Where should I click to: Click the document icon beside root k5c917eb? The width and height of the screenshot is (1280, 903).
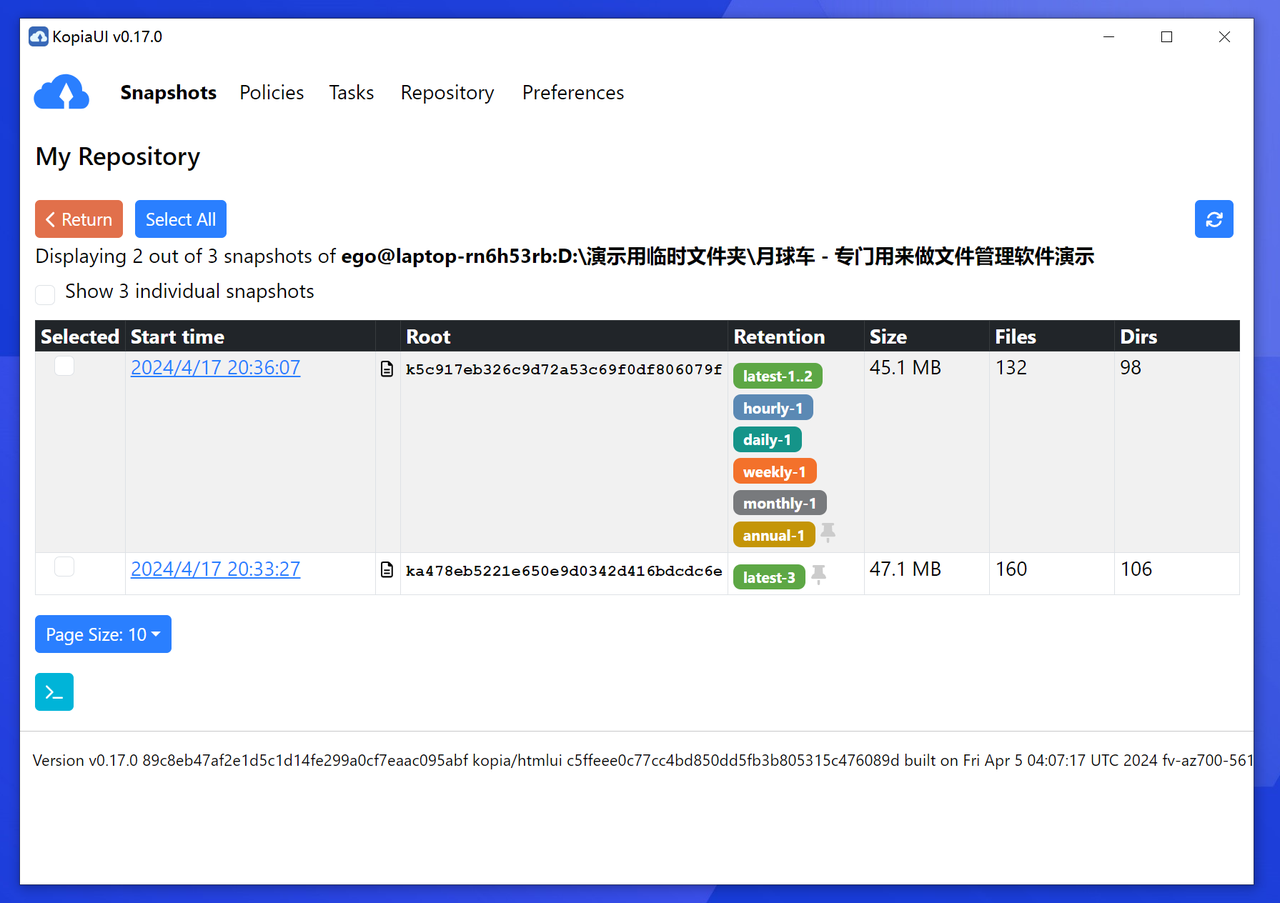(387, 368)
